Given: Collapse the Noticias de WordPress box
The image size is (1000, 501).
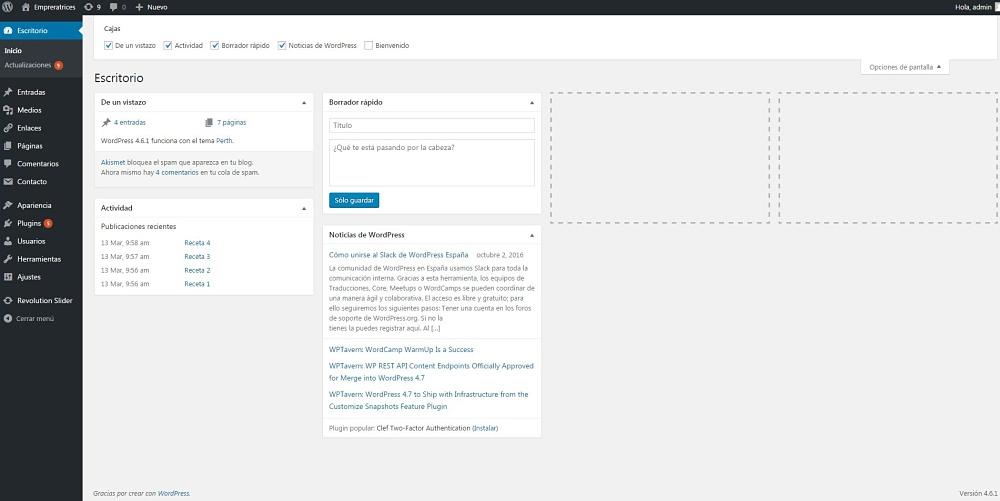Looking at the screenshot, I should click(x=532, y=235).
